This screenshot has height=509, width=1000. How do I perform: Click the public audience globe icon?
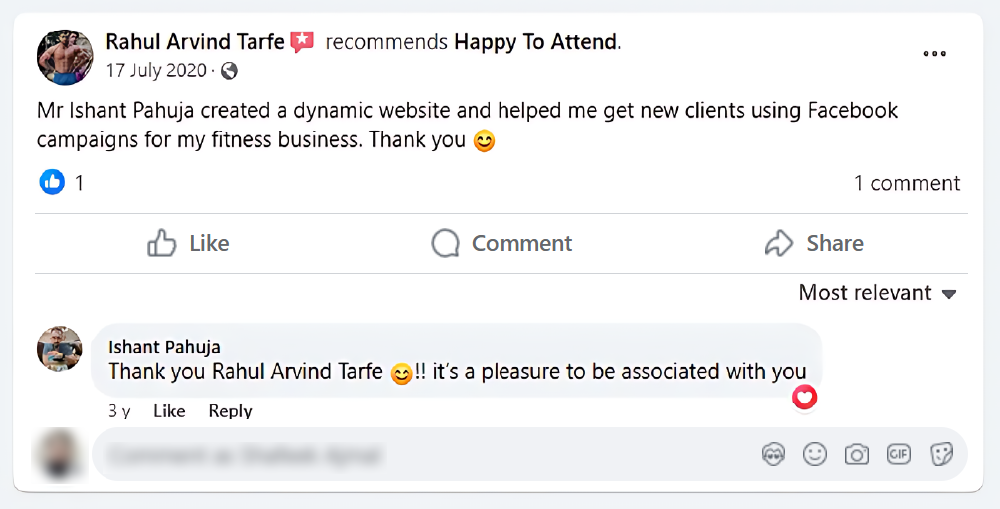(229, 71)
